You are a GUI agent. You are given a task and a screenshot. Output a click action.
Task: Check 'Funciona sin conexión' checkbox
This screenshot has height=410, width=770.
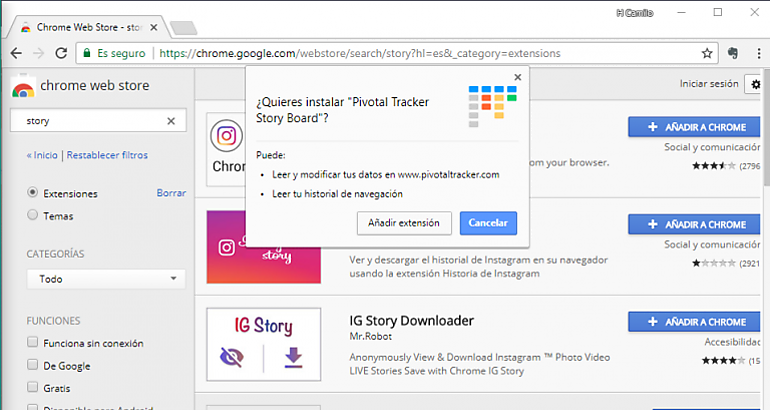32,342
